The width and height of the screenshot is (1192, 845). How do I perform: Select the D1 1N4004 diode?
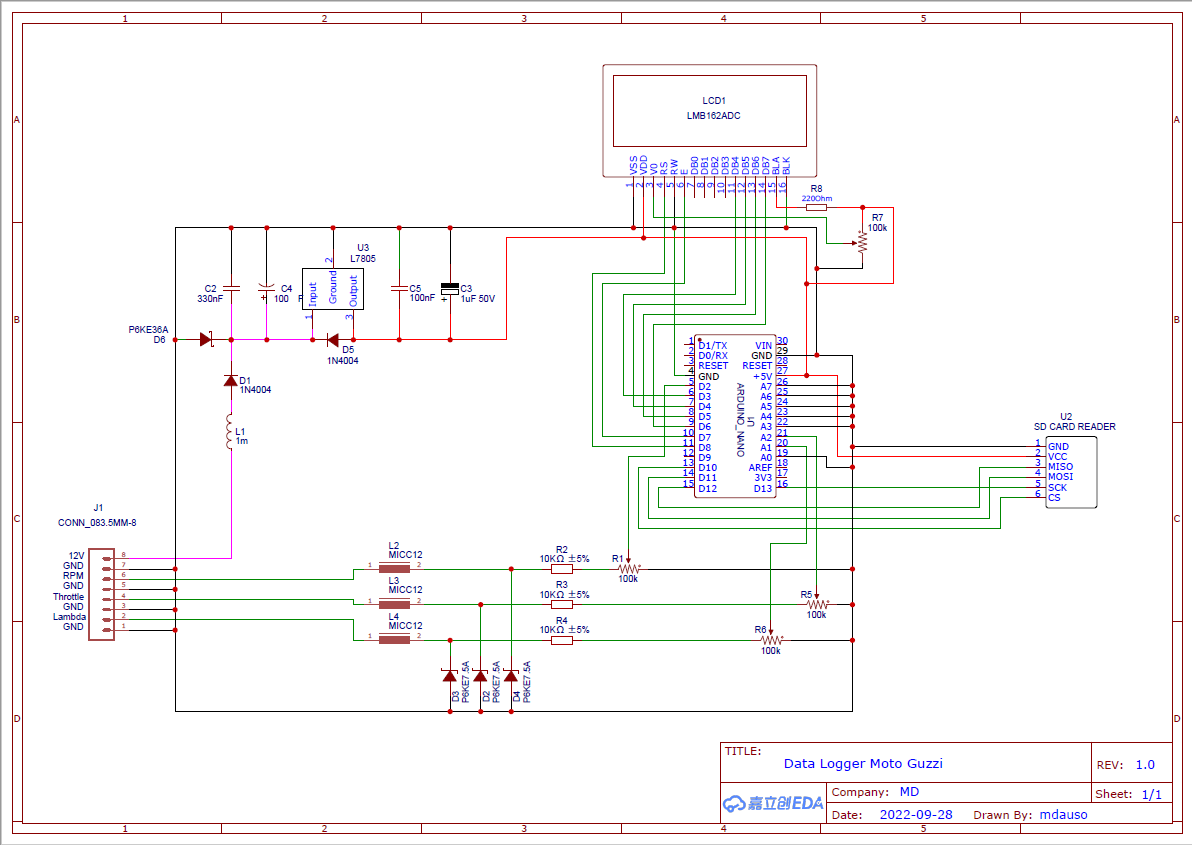(231, 381)
